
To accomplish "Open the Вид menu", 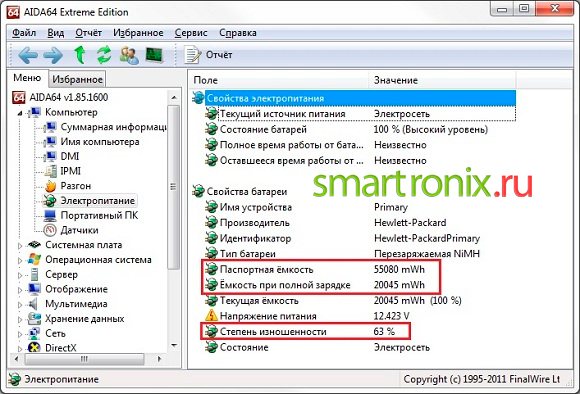I will (55, 33).
